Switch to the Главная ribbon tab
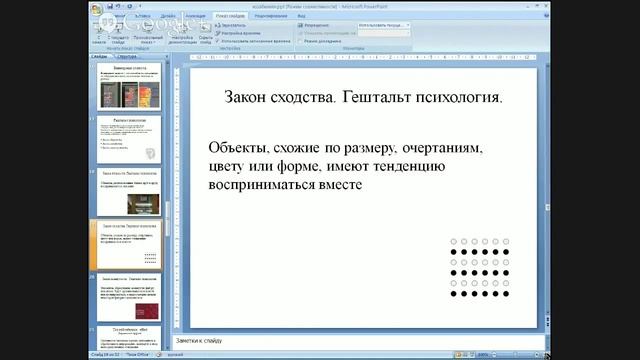The width and height of the screenshot is (640, 360). pyautogui.click(x=118, y=16)
